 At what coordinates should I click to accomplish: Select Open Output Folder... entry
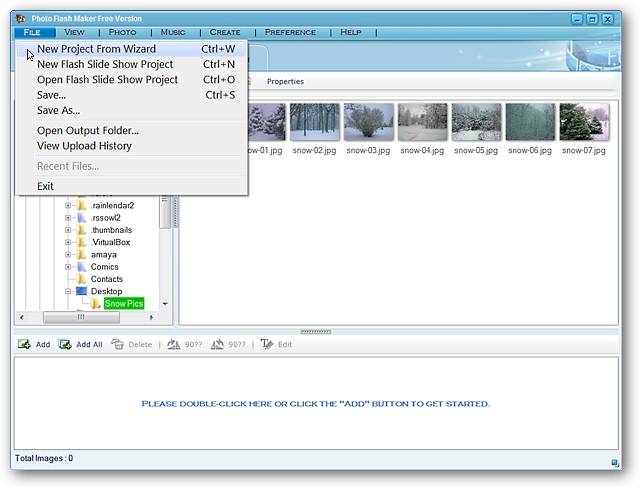coord(131,131)
